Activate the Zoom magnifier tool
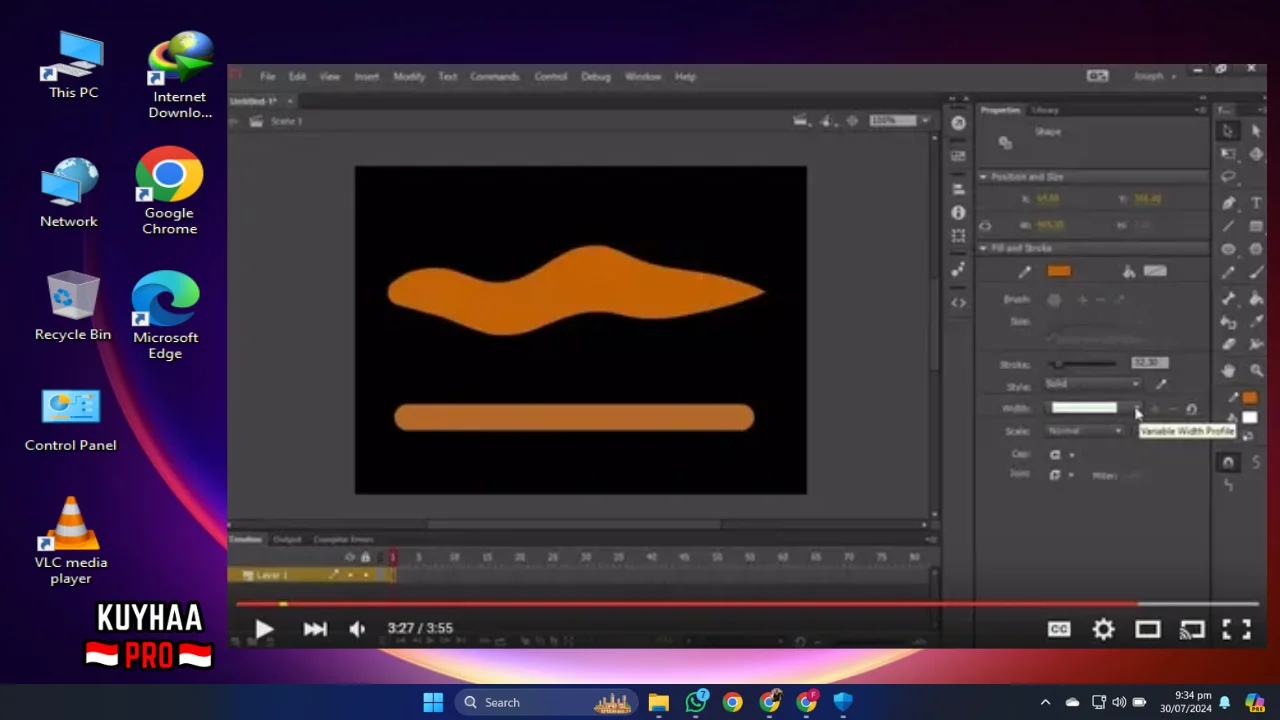Image resolution: width=1280 pixels, height=720 pixels. tap(1256, 371)
